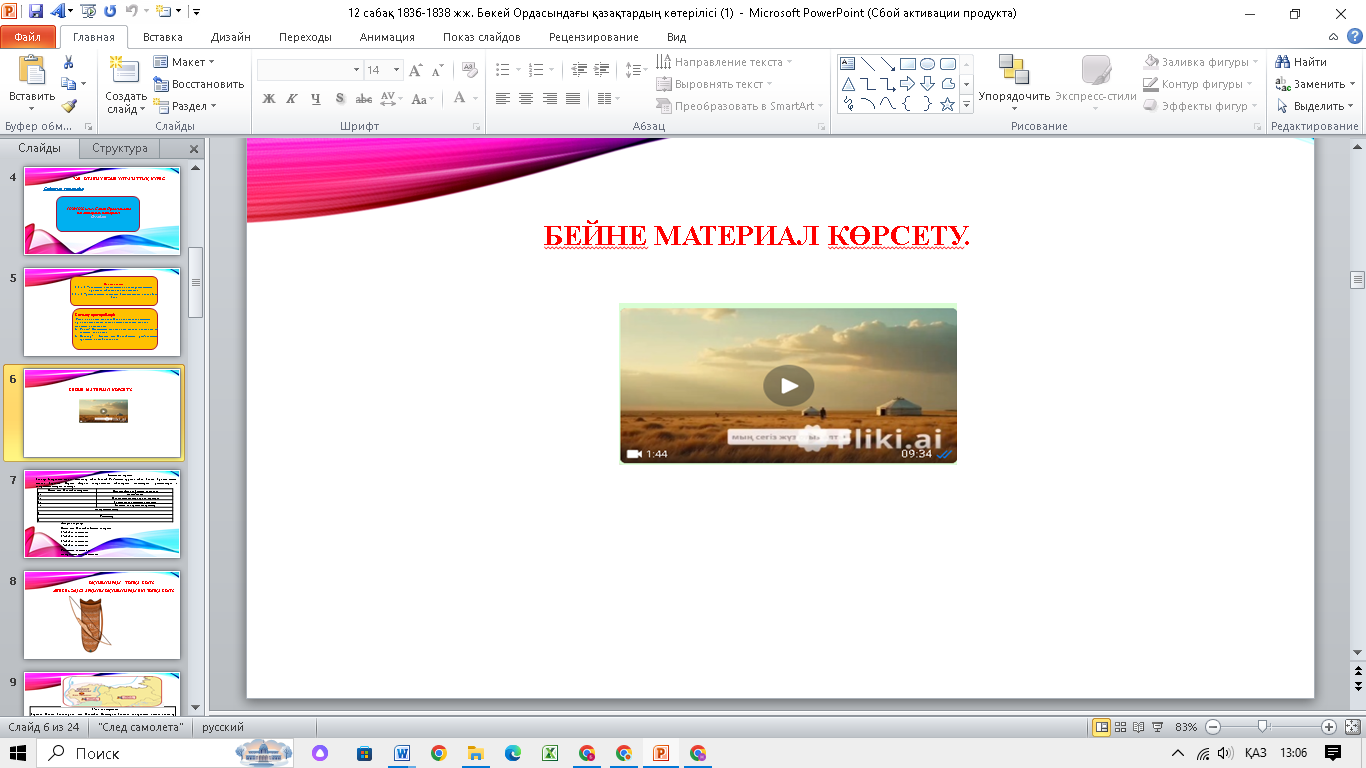Image resolution: width=1366 pixels, height=768 pixels.
Task: Click the Paste (Вставить) clipboard icon
Action: 32,72
